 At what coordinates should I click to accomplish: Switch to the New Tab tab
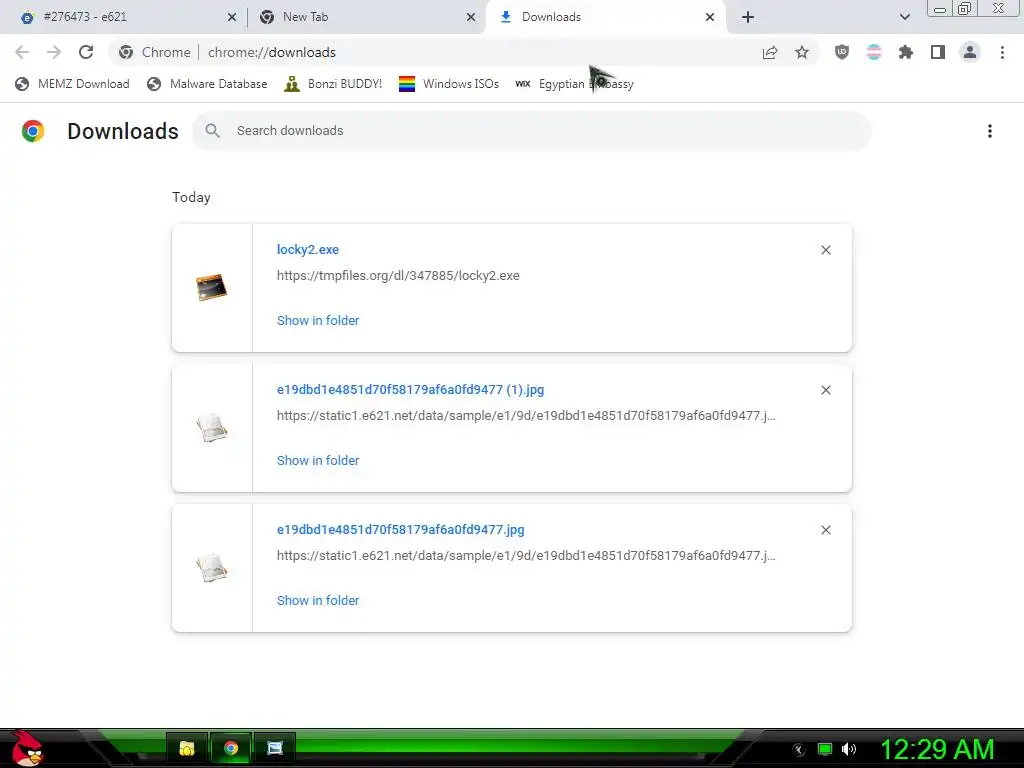click(x=368, y=17)
